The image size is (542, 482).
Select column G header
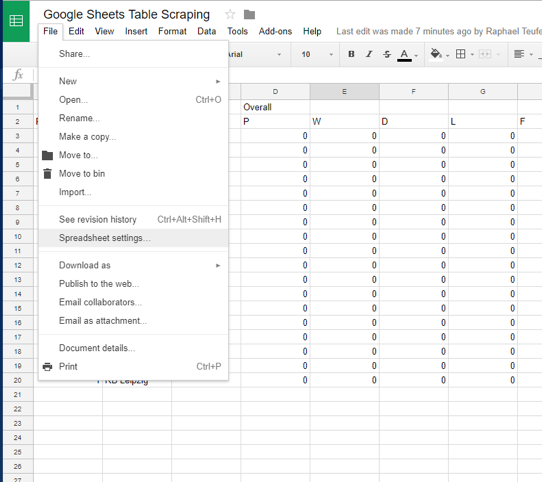tap(483, 92)
